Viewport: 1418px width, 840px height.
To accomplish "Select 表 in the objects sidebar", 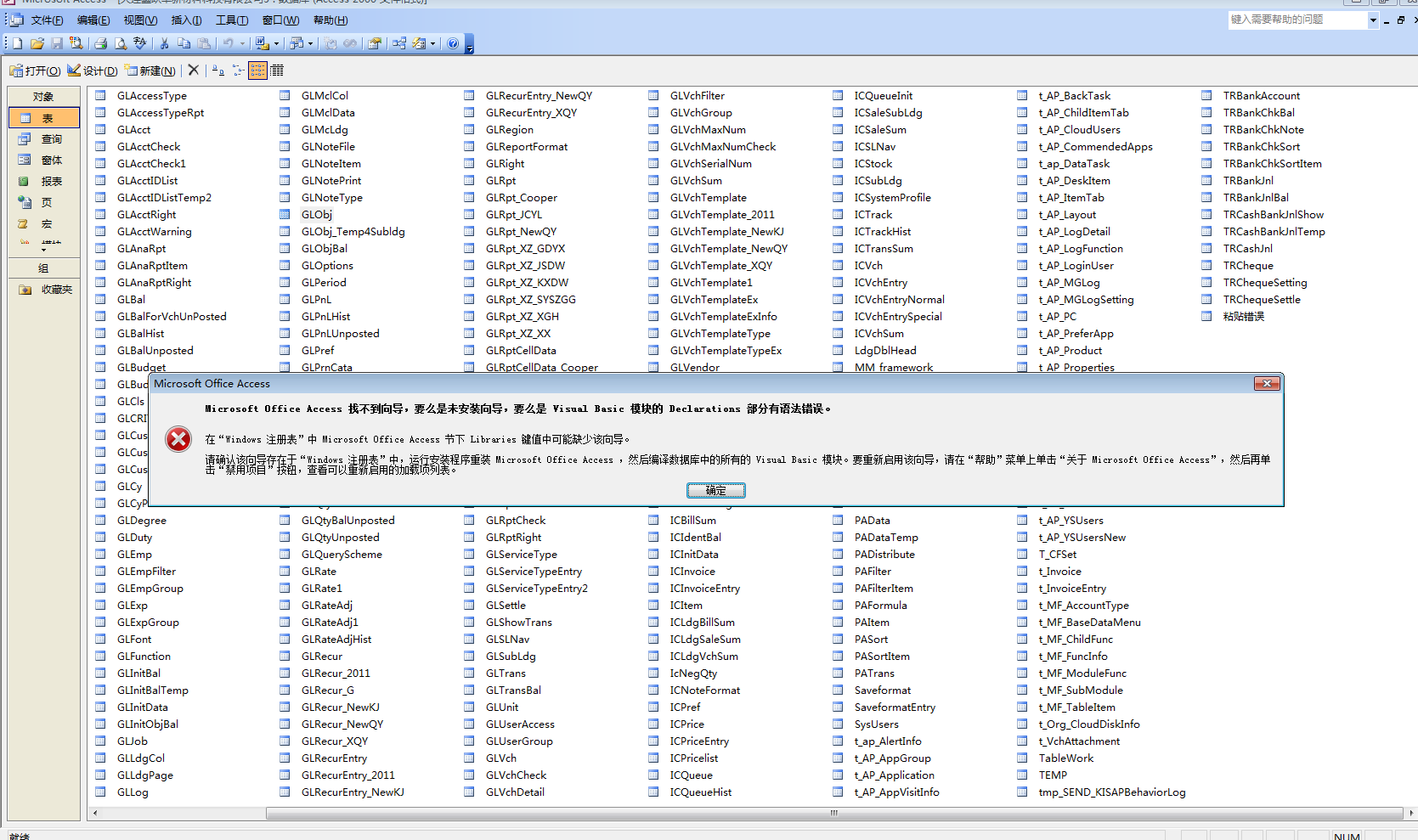I will point(44,118).
